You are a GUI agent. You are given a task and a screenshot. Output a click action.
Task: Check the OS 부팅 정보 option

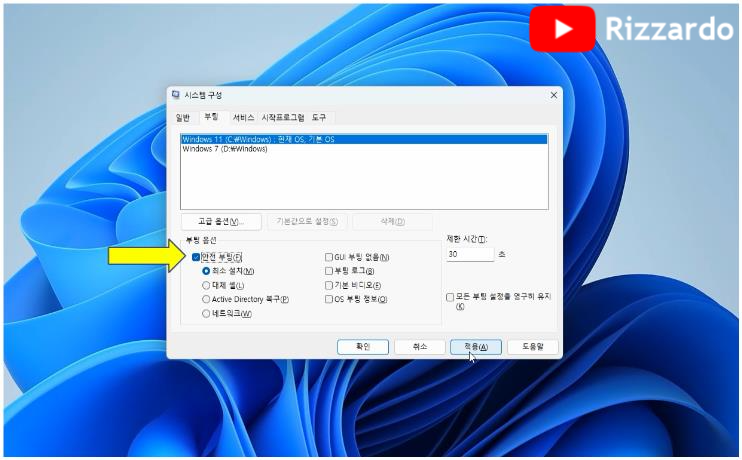tap(329, 299)
